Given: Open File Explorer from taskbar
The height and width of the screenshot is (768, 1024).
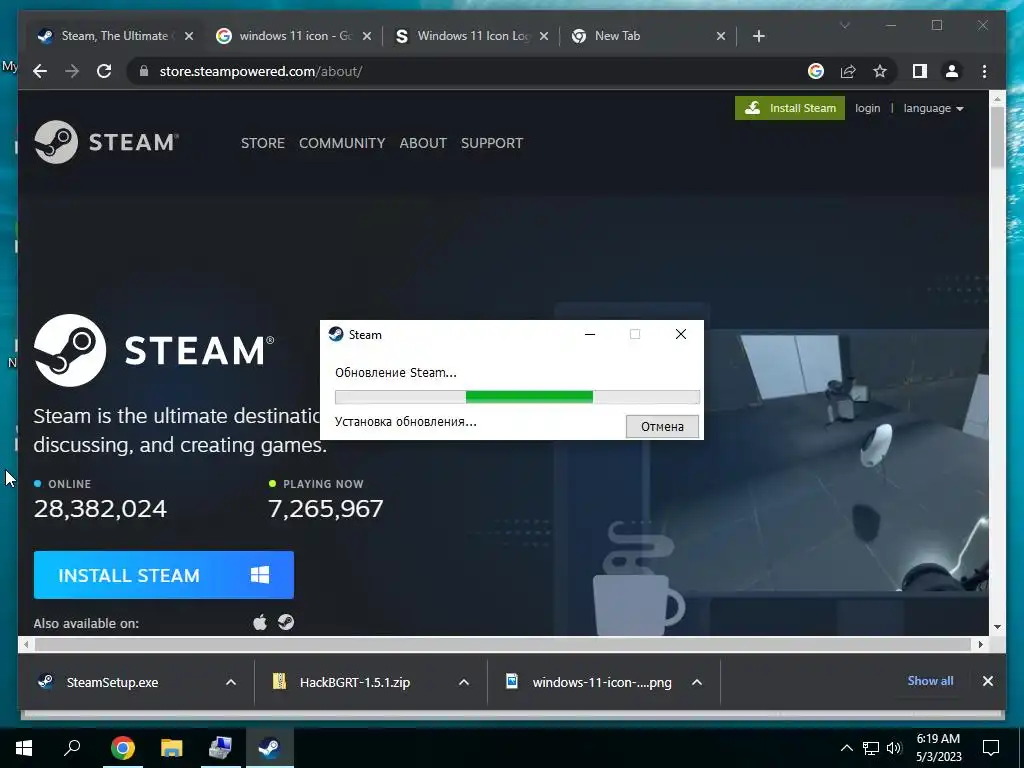Looking at the screenshot, I should (172, 748).
